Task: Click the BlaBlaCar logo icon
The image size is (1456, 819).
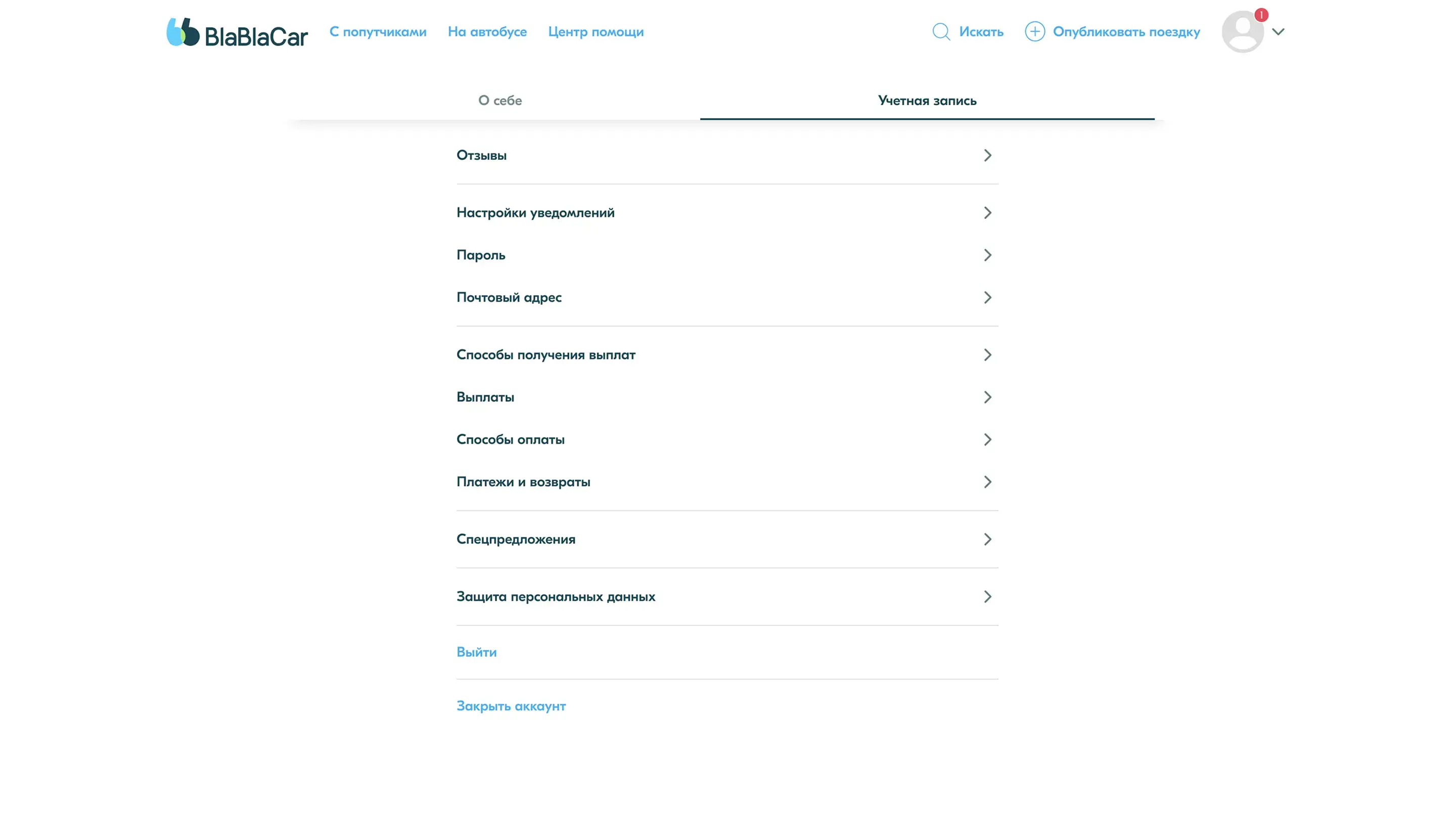Action: pyautogui.click(x=183, y=32)
